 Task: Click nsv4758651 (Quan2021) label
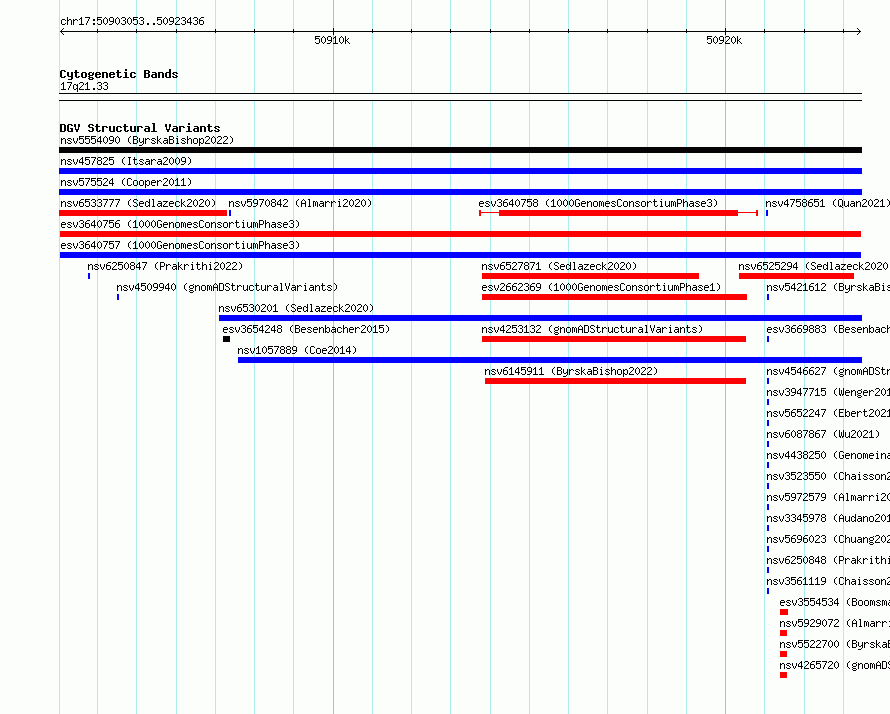point(828,203)
